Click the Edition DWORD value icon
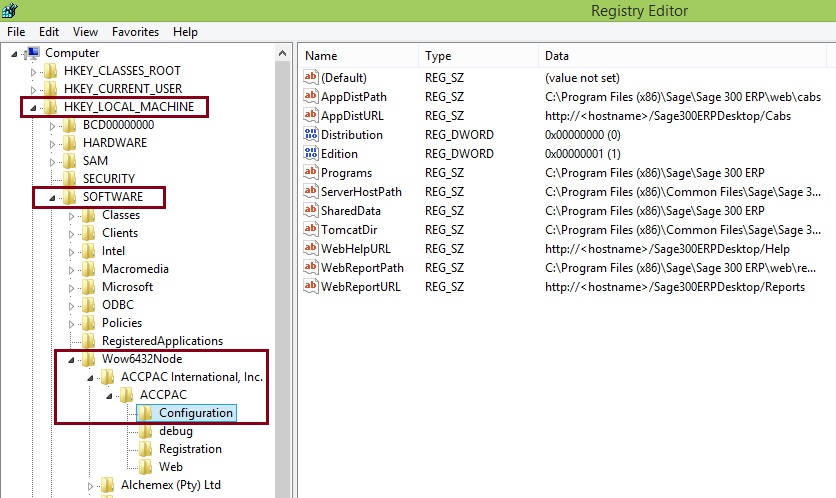Image resolution: width=836 pixels, height=498 pixels. click(311, 153)
